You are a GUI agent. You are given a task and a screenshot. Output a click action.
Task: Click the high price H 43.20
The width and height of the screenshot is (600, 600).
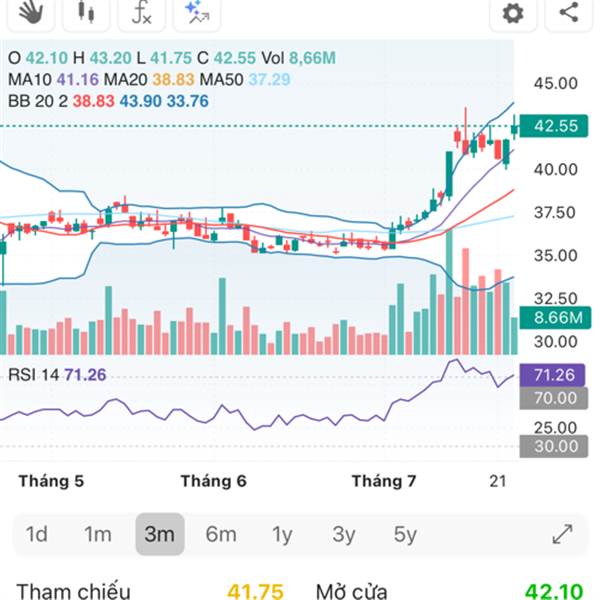coord(102,58)
